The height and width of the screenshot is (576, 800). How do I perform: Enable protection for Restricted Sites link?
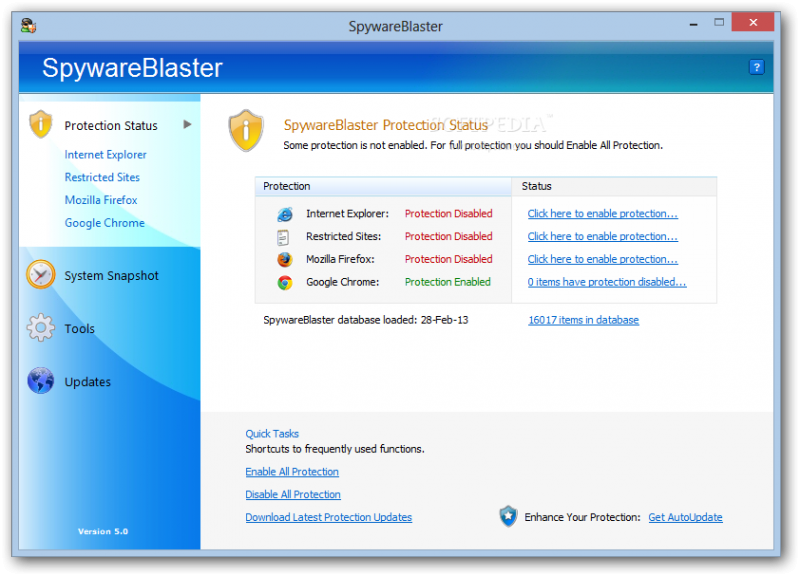point(603,236)
